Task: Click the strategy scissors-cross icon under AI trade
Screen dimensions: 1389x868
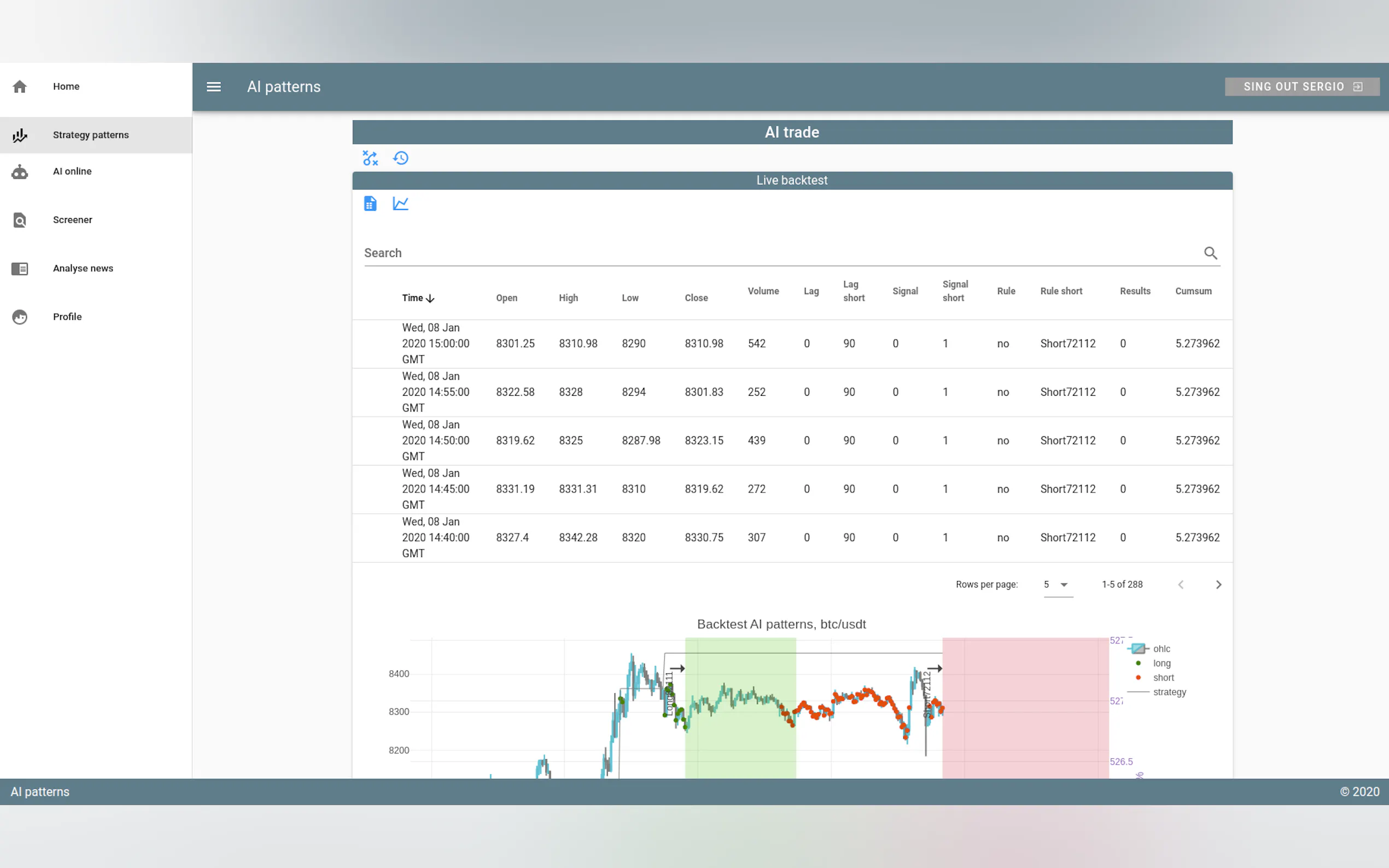Action: pos(370,158)
